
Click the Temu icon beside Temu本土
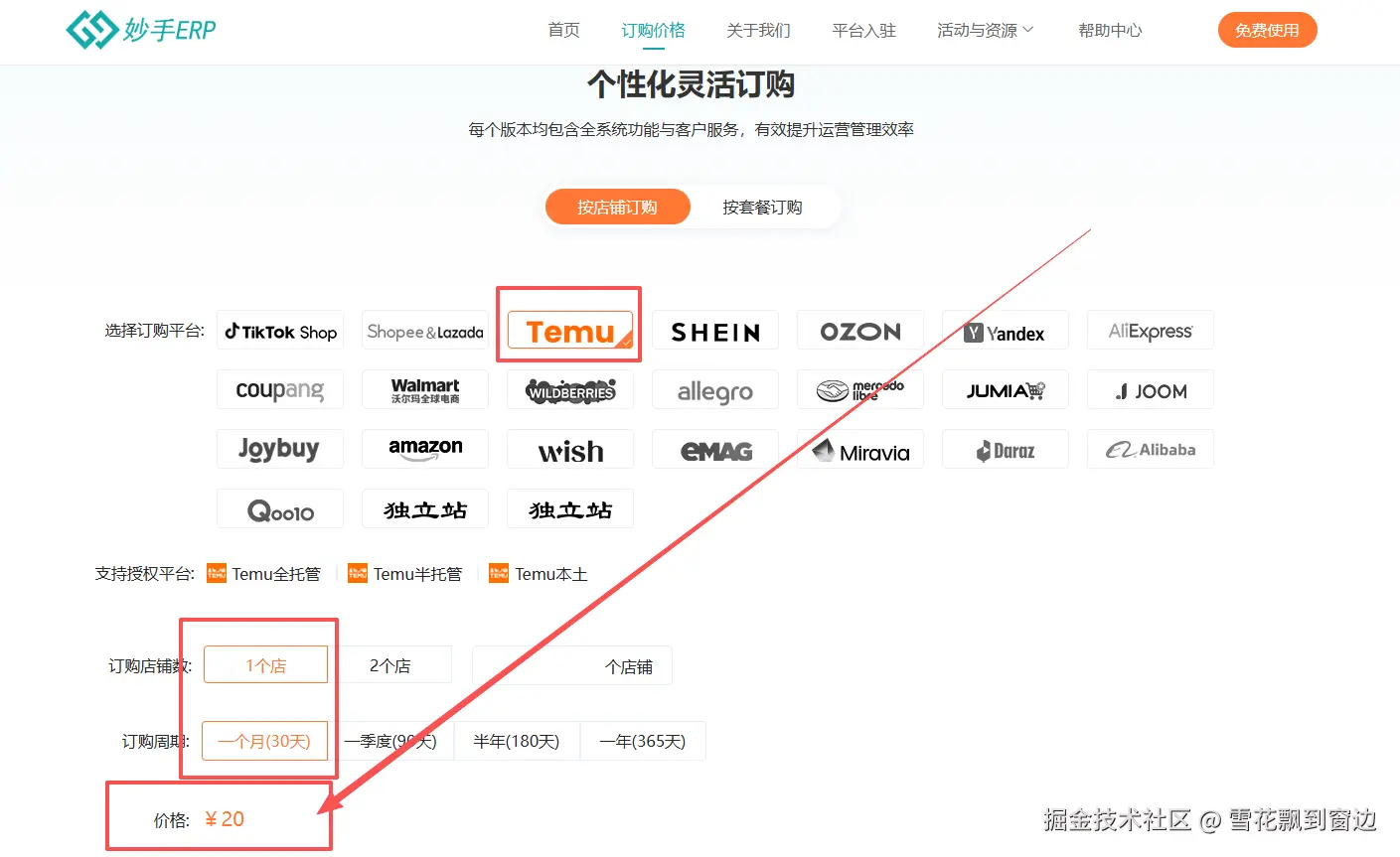click(x=499, y=573)
